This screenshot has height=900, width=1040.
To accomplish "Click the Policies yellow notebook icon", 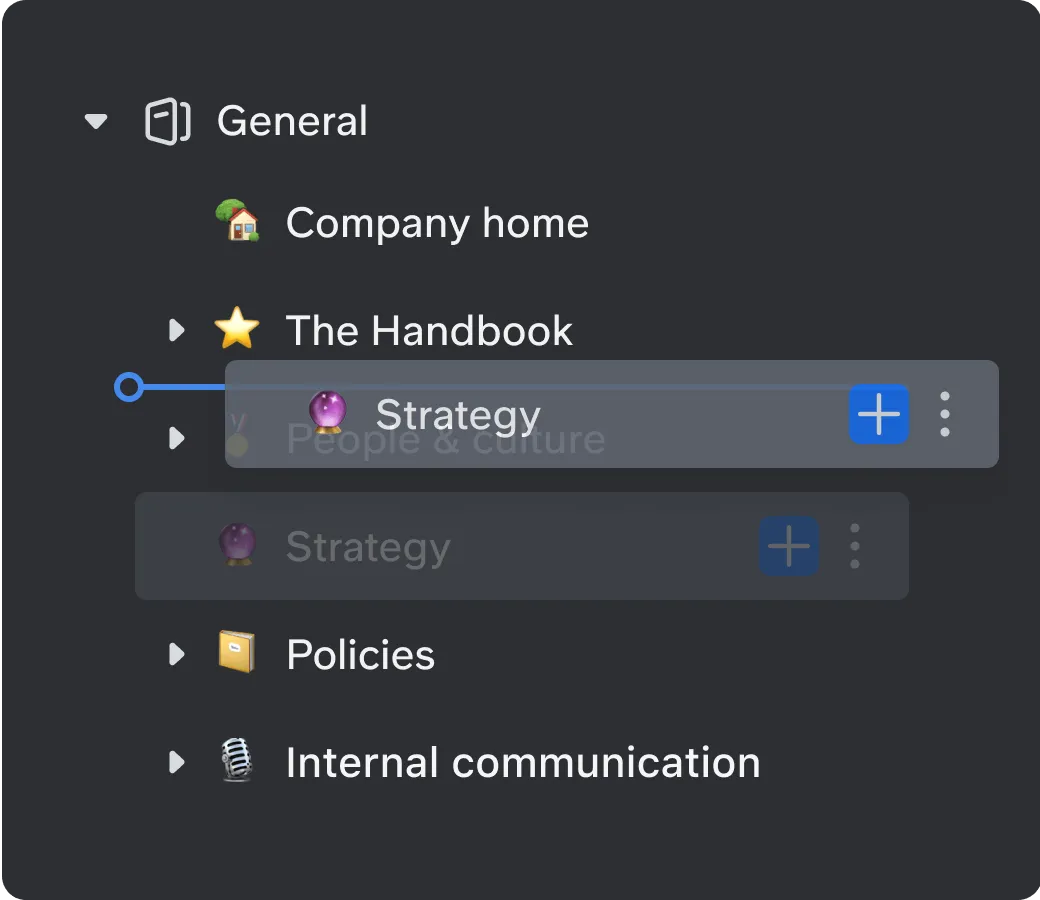I will click(237, 652).
